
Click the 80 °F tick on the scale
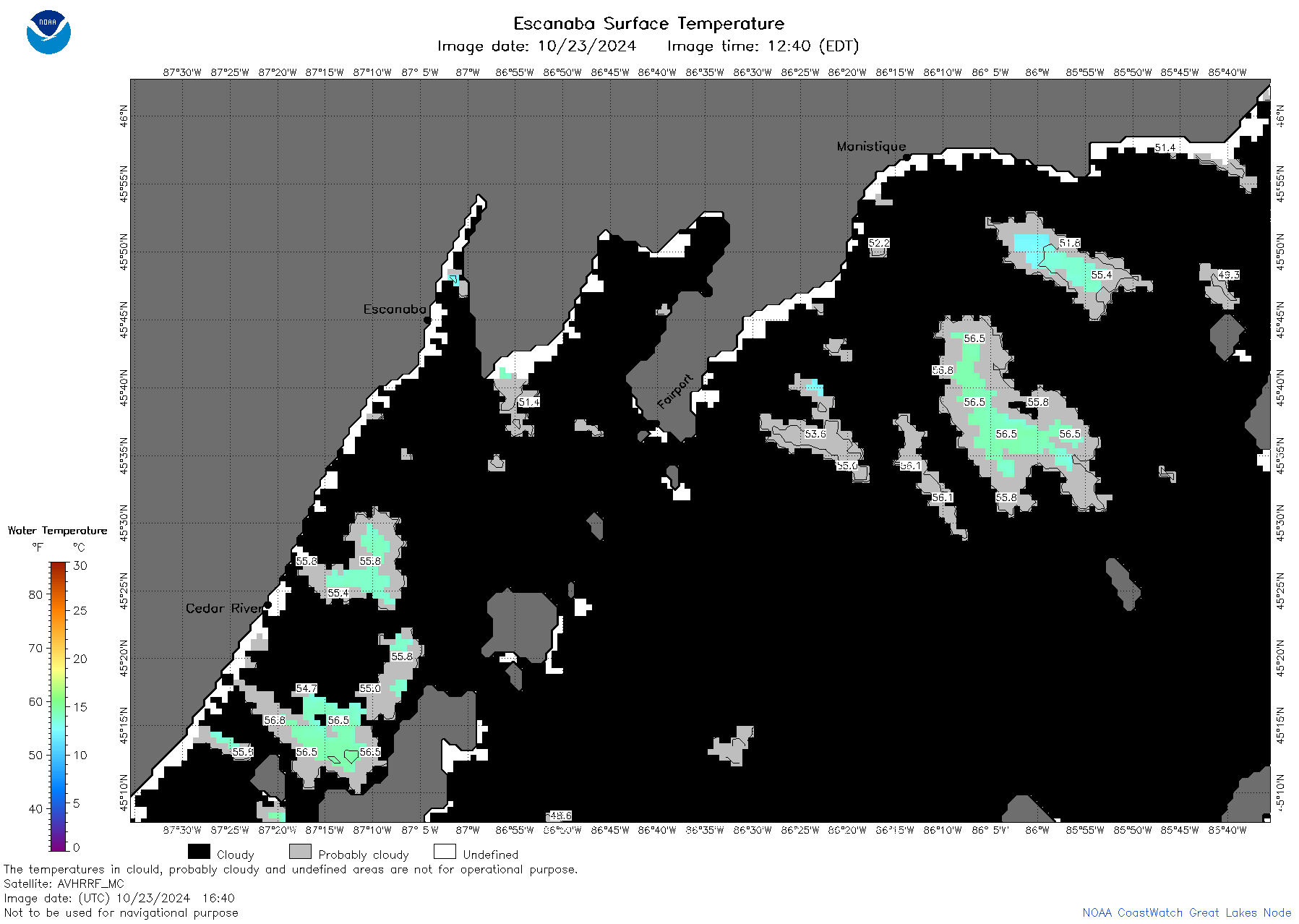pos(35,594)
